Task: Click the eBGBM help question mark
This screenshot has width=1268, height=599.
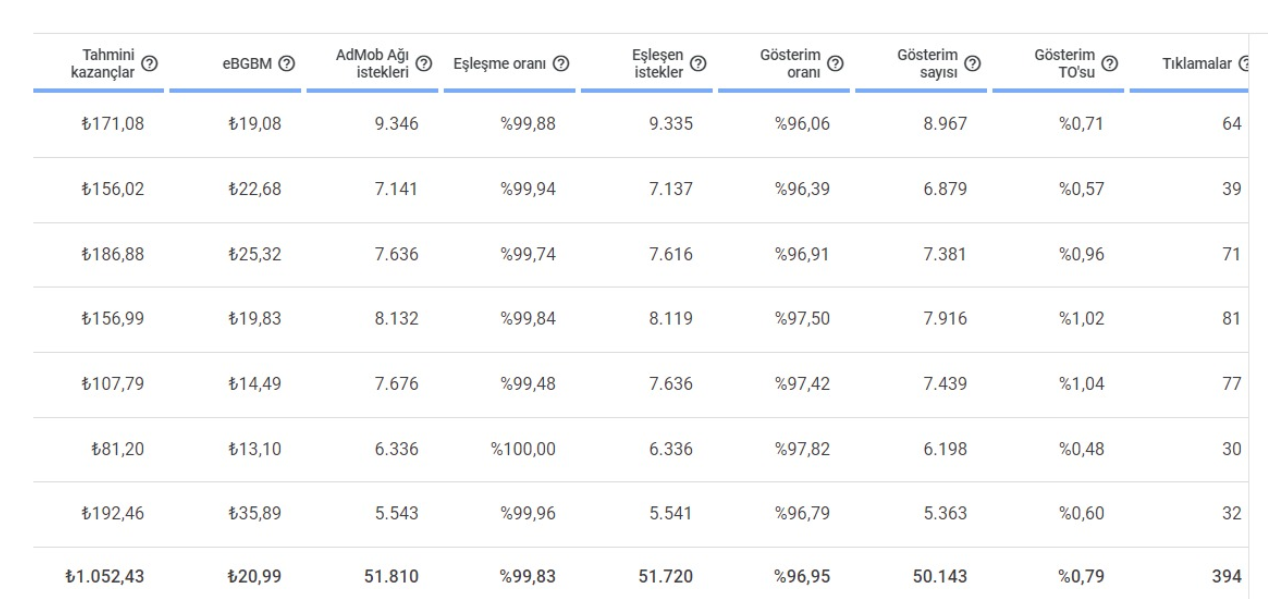Action: coord(287,64)
